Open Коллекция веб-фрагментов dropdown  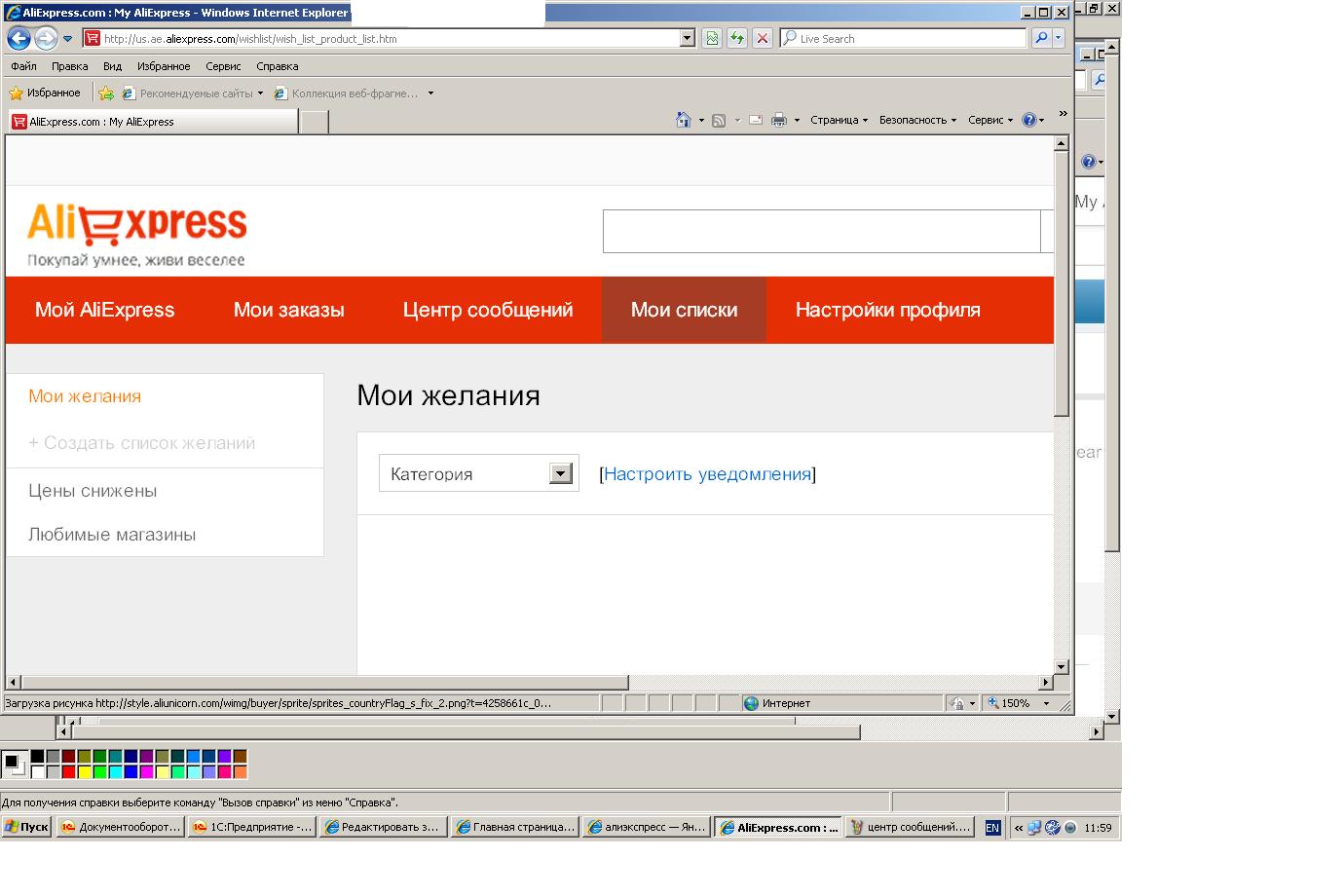click(355, 93)
